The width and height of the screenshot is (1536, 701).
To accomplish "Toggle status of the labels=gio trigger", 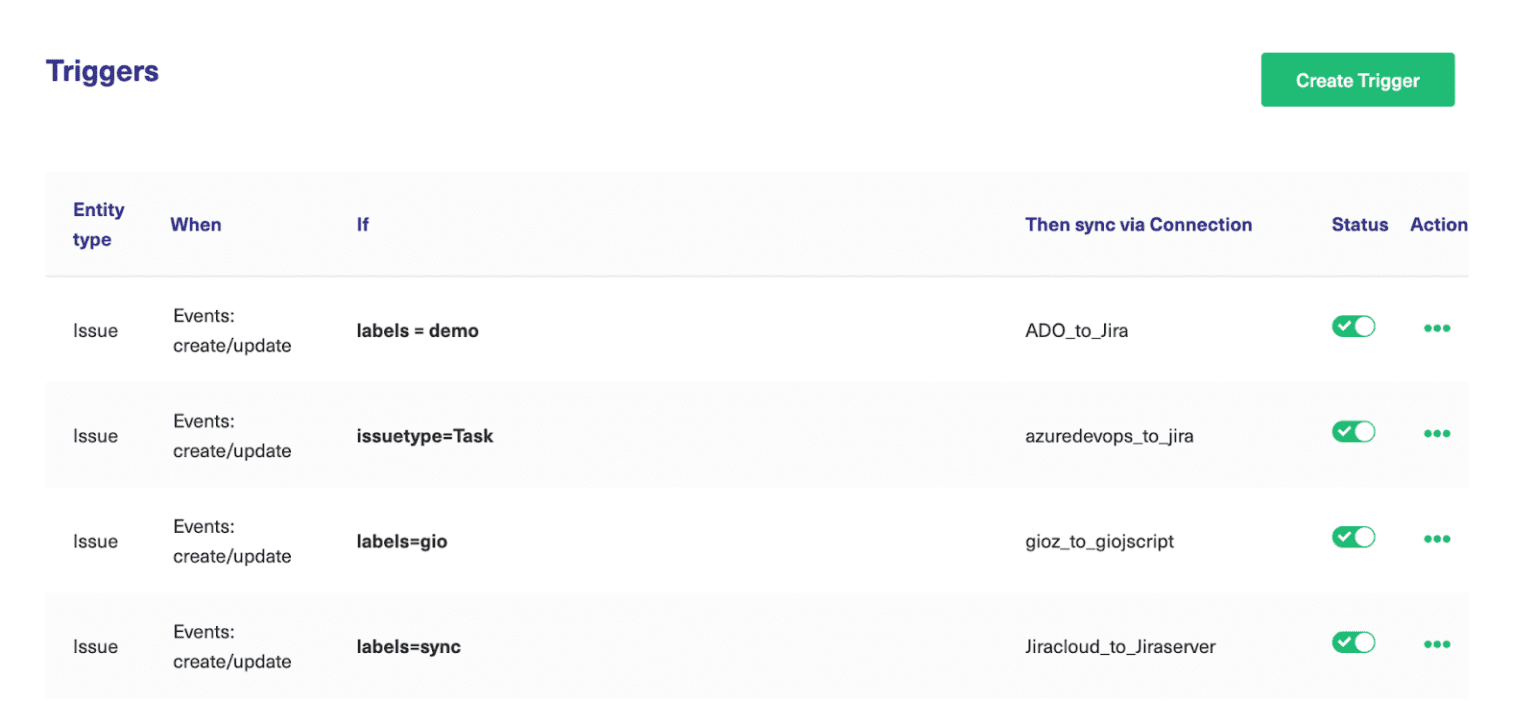I will (x=1353, y=537).
